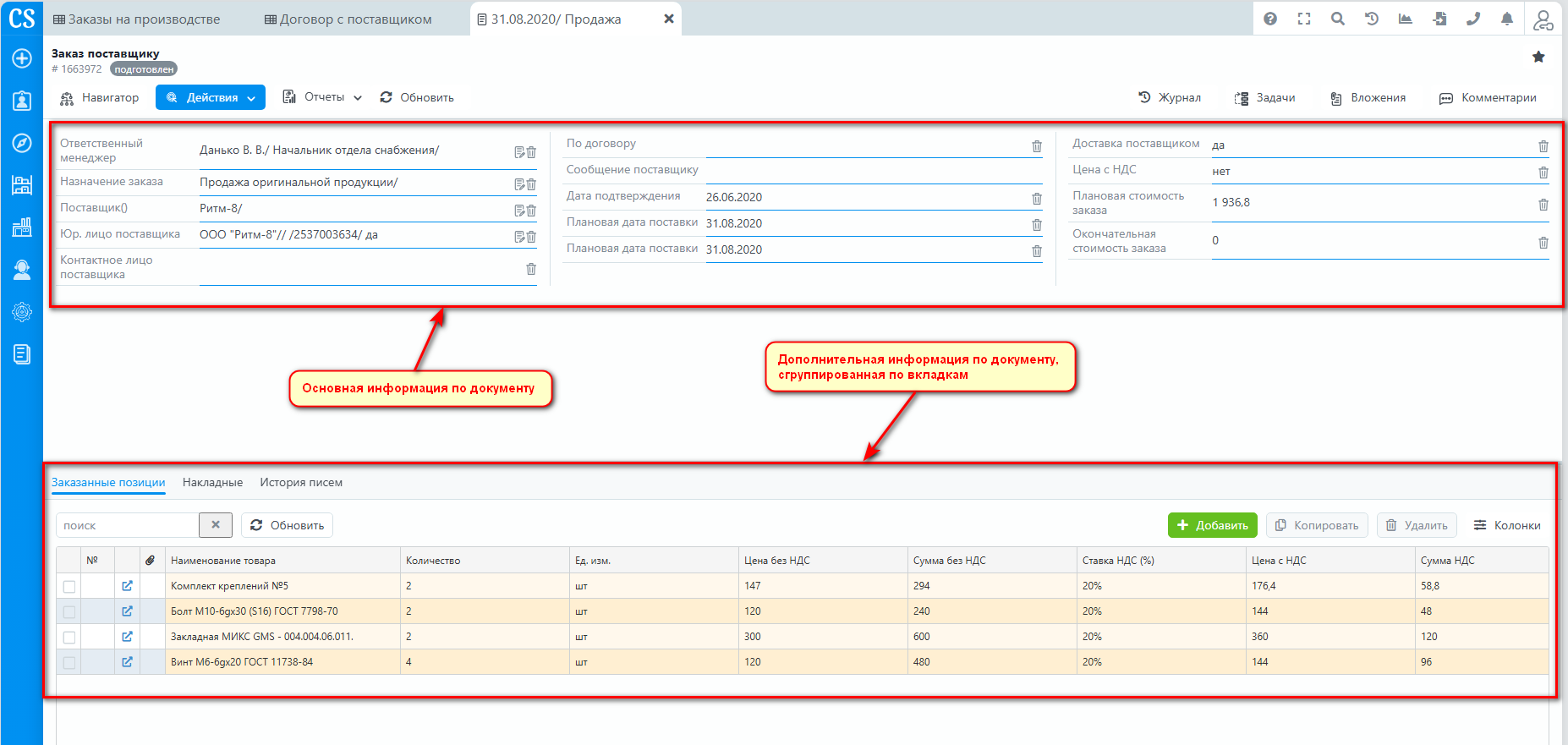Image resolution: width=1568 pixels, height=745 pixels.
Task: Open the search magnifier in top bar
Action: coord(1338,19)
